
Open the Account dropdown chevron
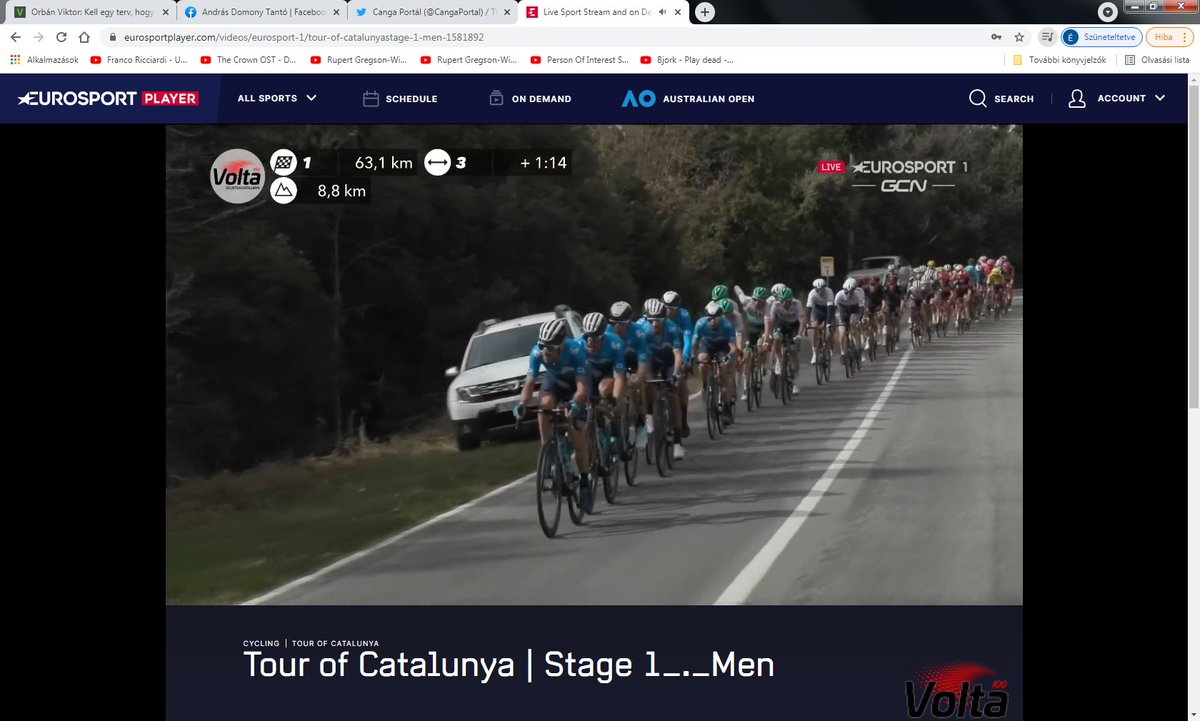(1159, 98)
